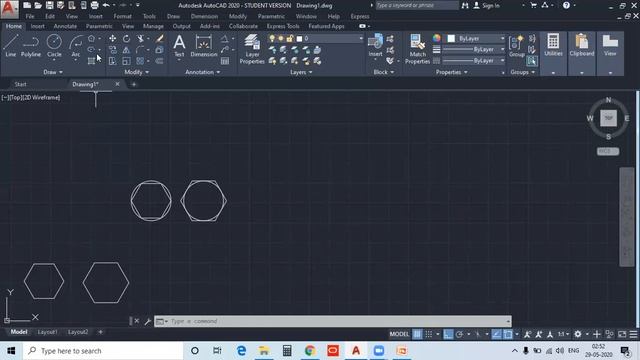Activate the Fillet tool
Image resolution: width=640 pixels, height=360 pixels.
(140, 50)
